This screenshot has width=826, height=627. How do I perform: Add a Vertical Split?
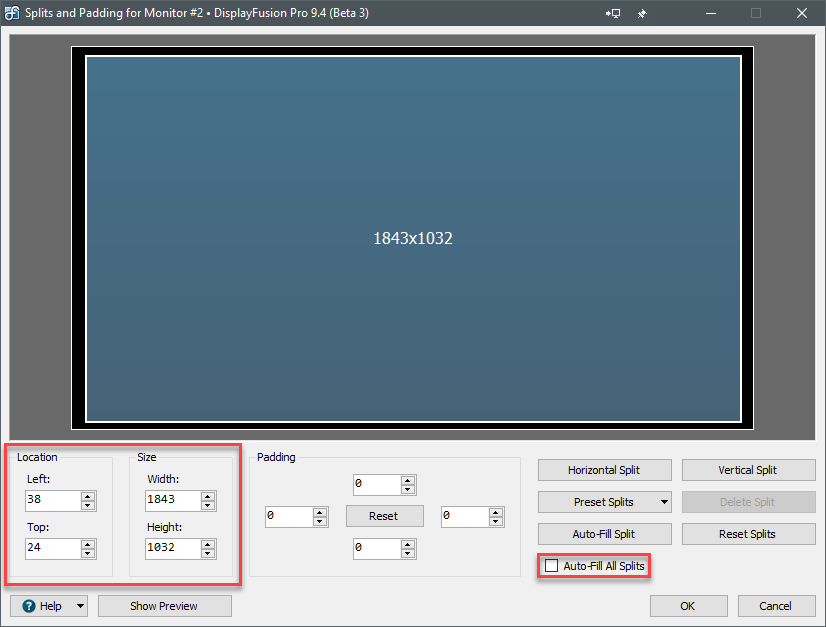click(x=747, y=470)
